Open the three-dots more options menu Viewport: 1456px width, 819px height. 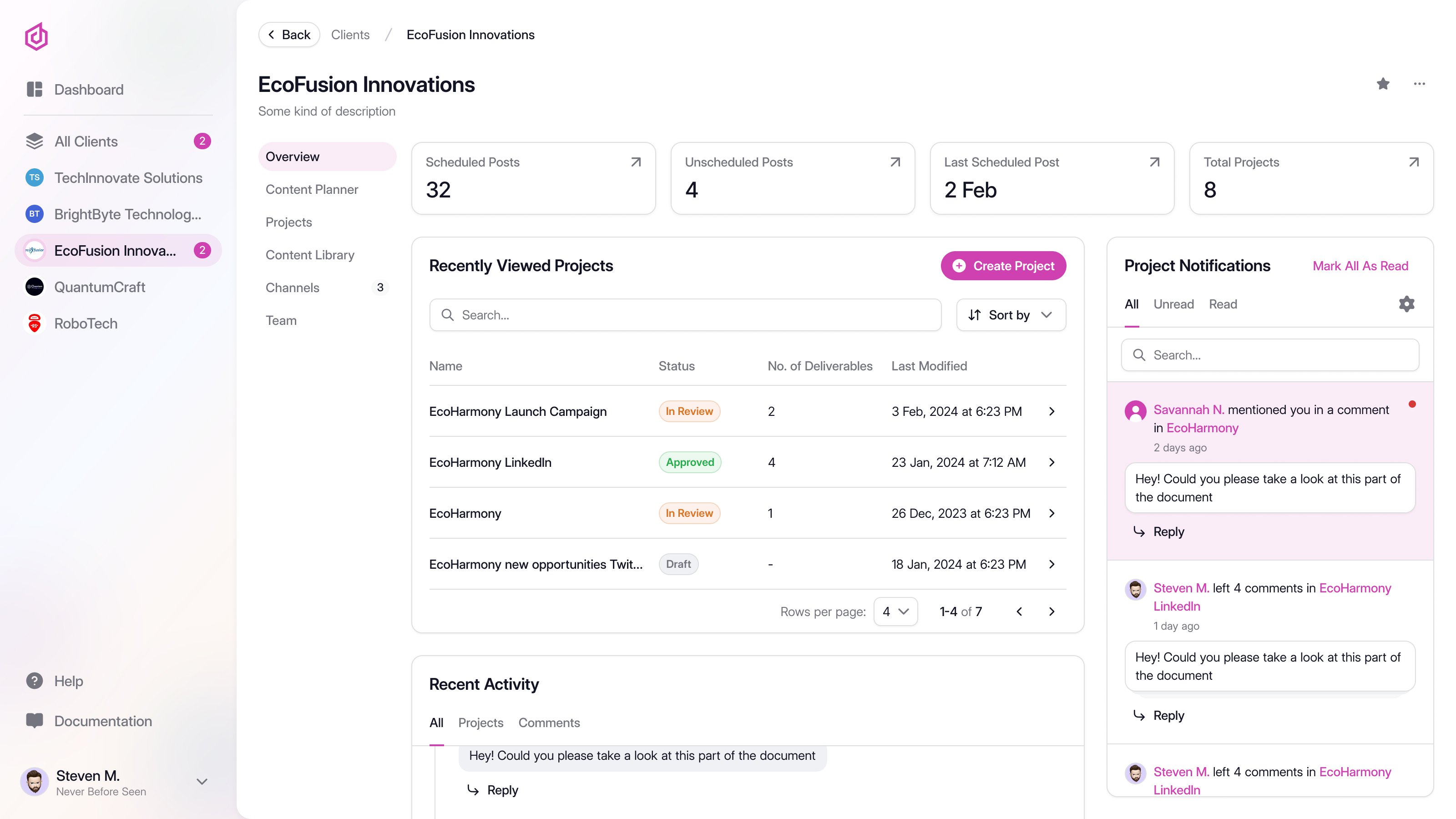click(1419, 84)
